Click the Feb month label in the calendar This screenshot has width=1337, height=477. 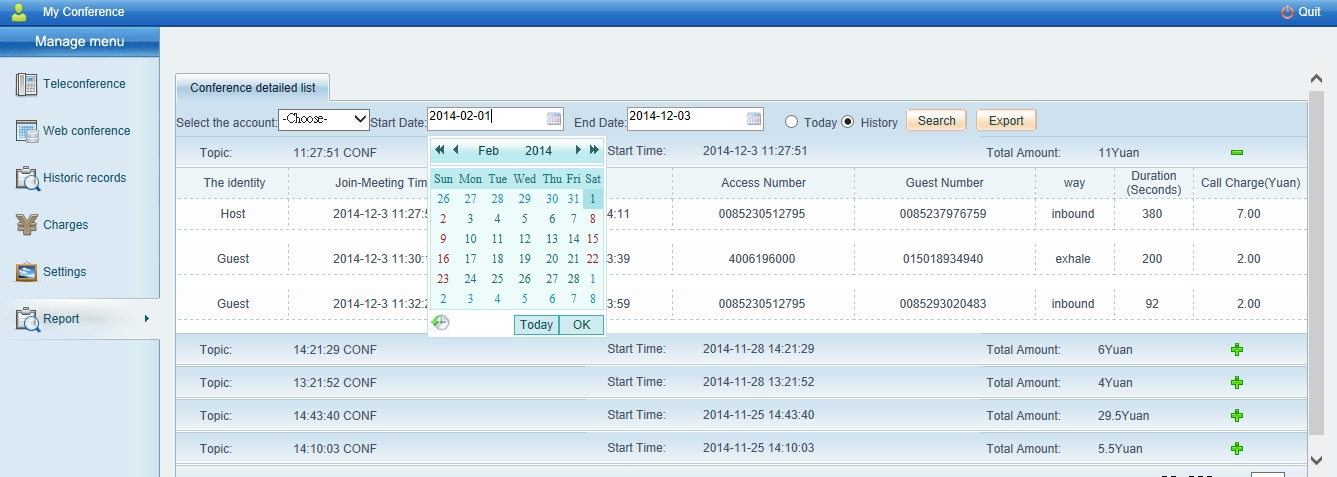click(x=488, y=151)
